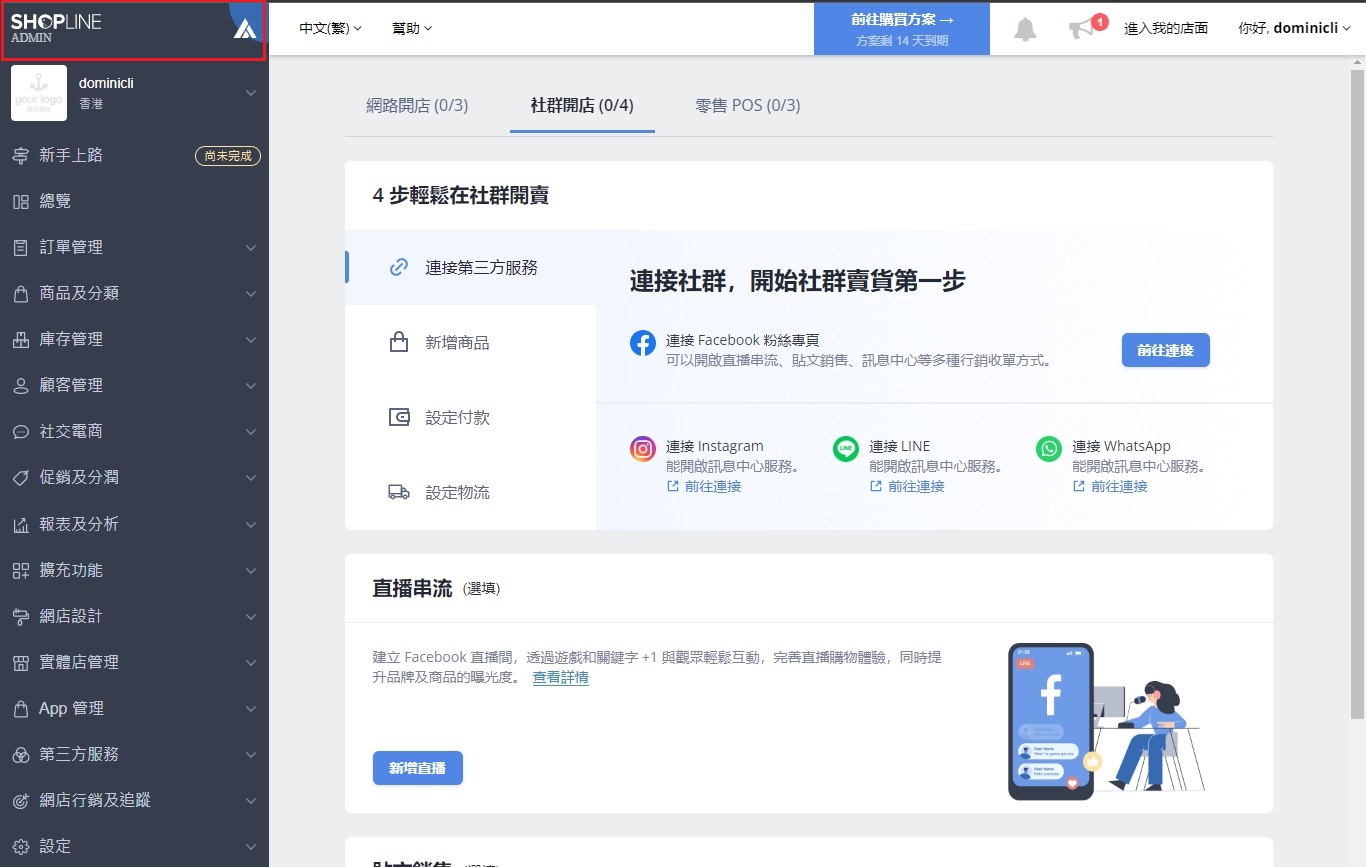Open the announcements megaphone icon
This screenshot has height=867, width=1366.
[1082, 29]
